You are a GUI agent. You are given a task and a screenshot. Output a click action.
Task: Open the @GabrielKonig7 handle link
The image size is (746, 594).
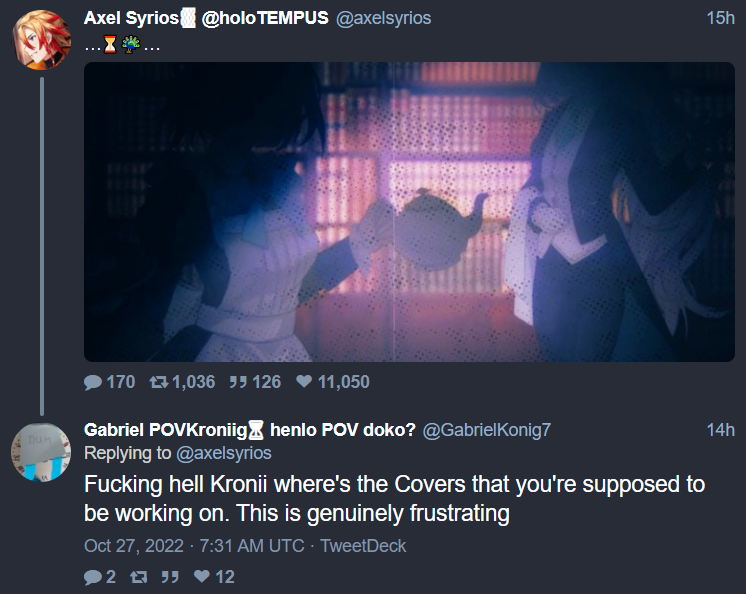487,430
